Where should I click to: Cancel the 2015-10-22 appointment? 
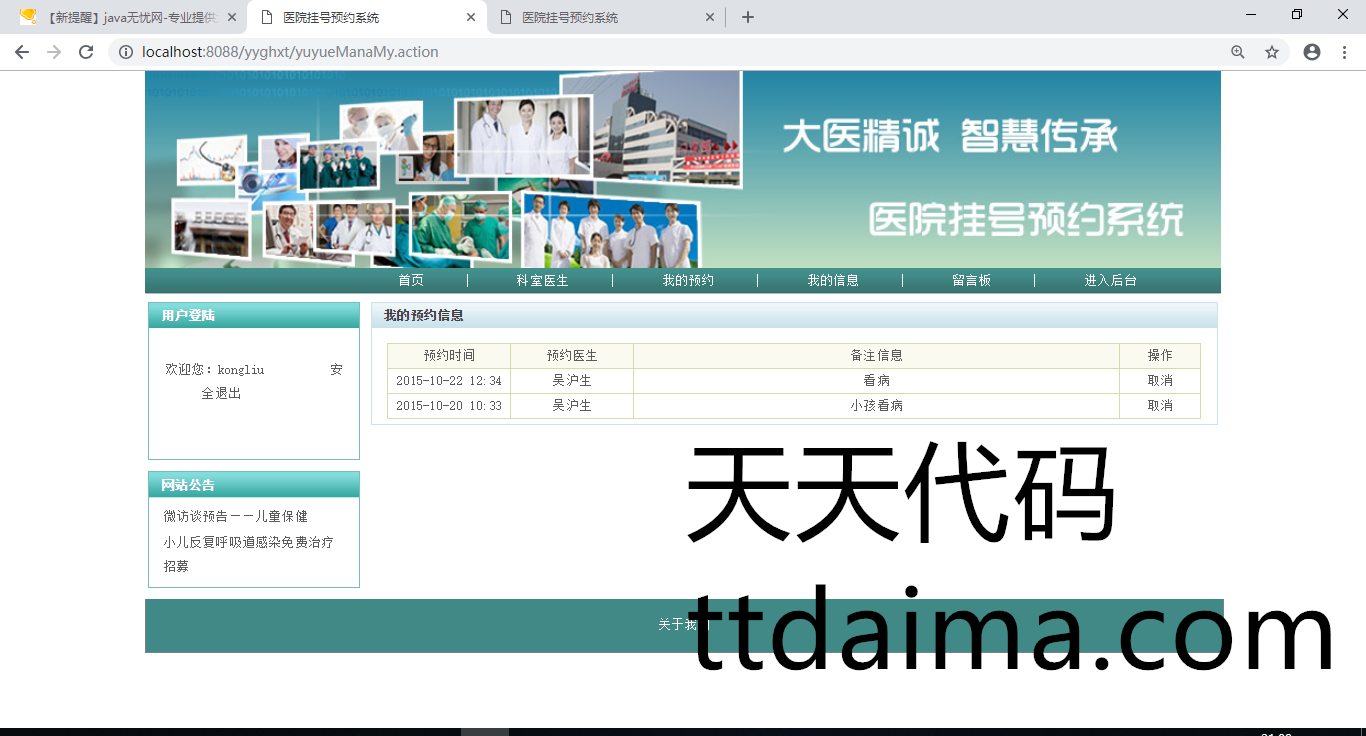(1160, 381)
